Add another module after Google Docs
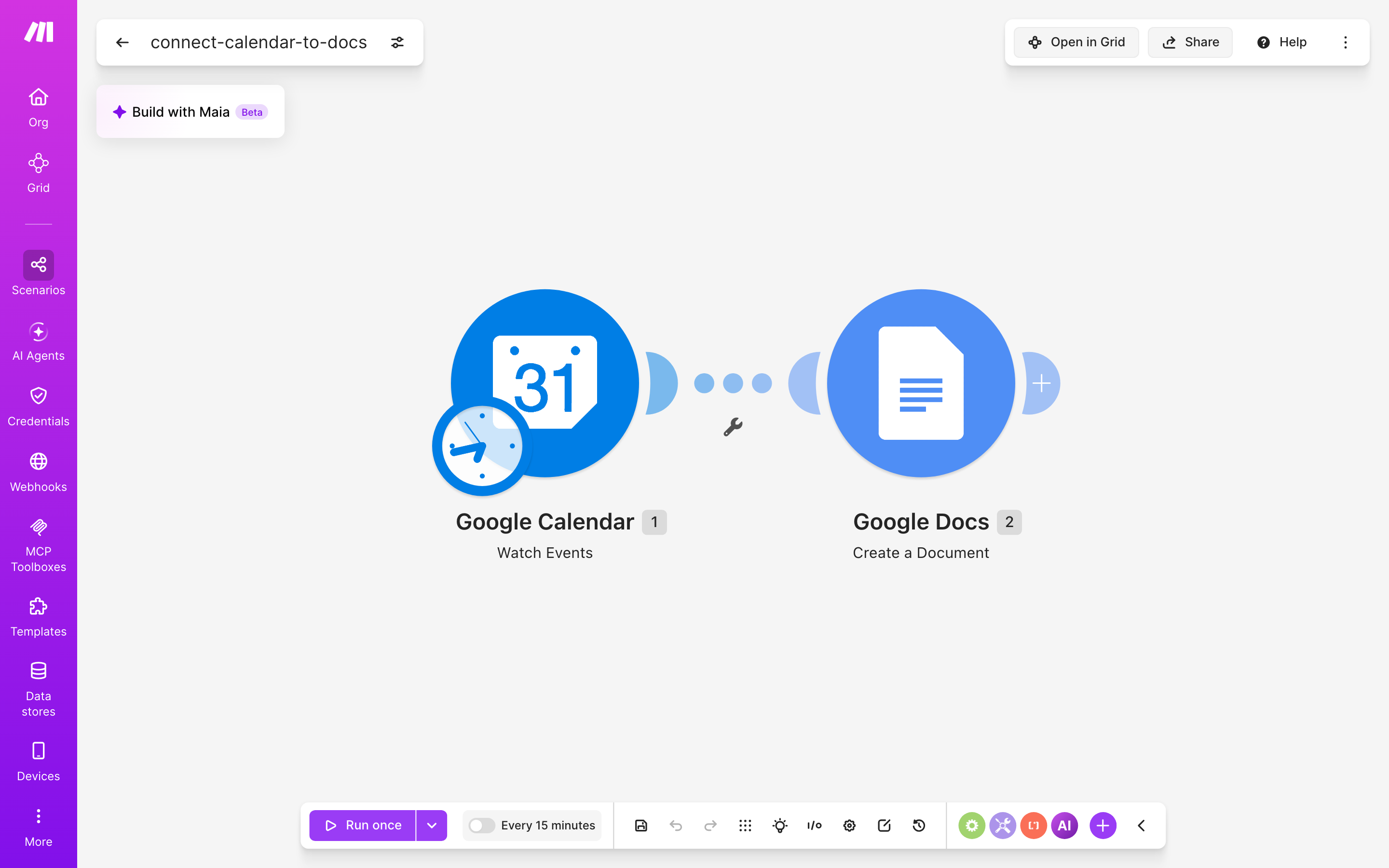Image resolution: width=1389 pixels, height=868 pixels. point(1041,383)
